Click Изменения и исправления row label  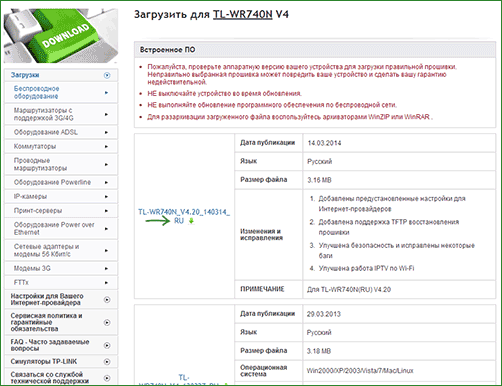(x=262, y=234)
